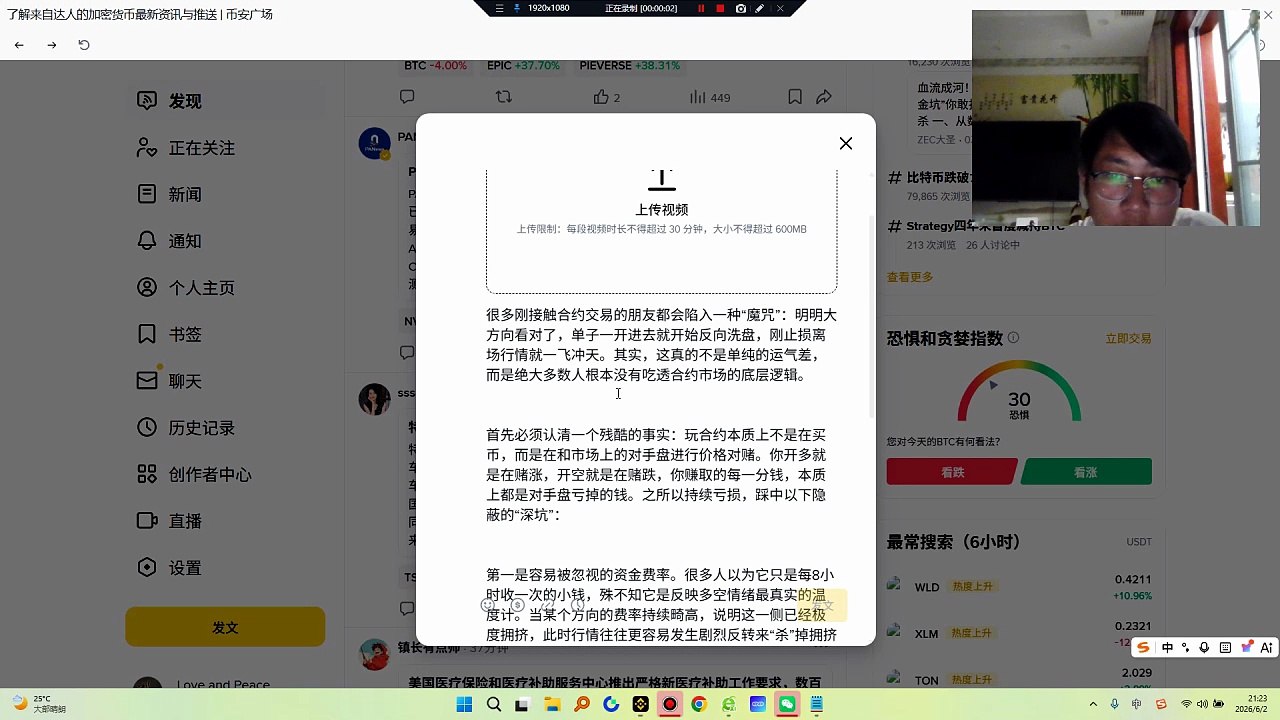
Task: Click the WLD row in 最常搜索
Action: (1019, 587)
